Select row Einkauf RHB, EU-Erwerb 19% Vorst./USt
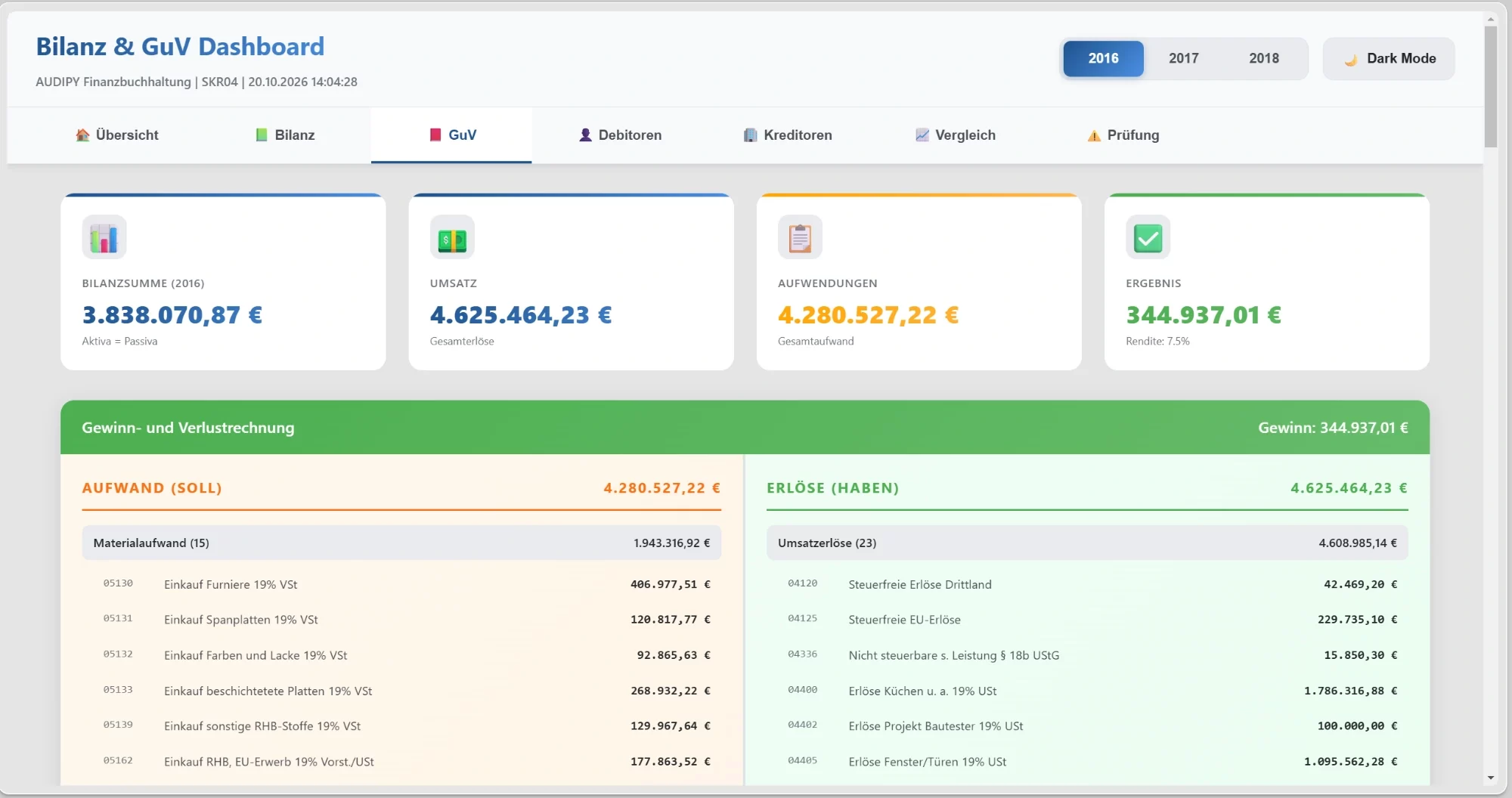1512x798 pixels. pyautogui.click(x=401, y=762)
